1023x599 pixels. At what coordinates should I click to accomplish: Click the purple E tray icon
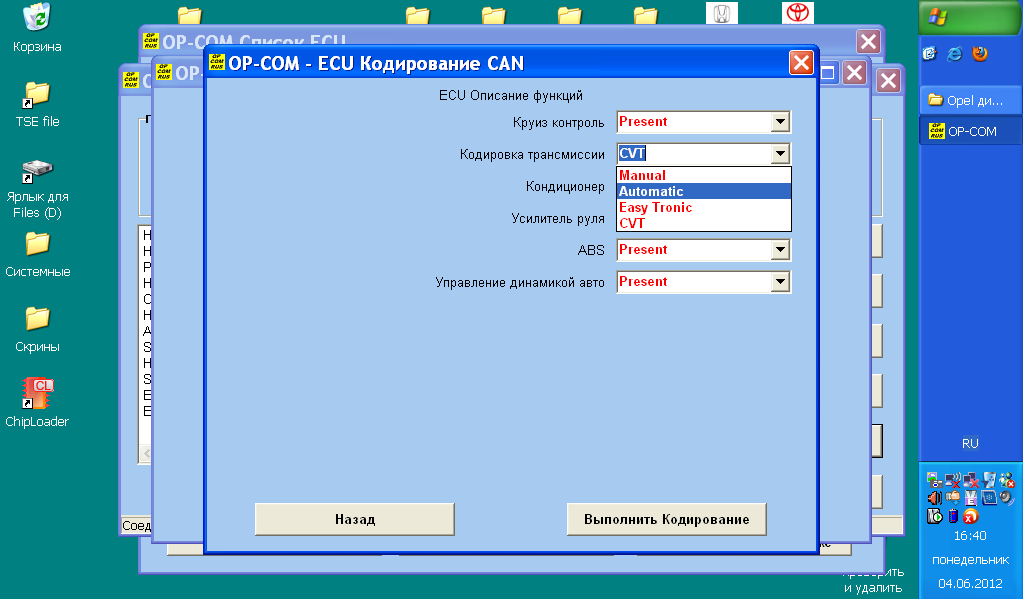coord(971,498)
